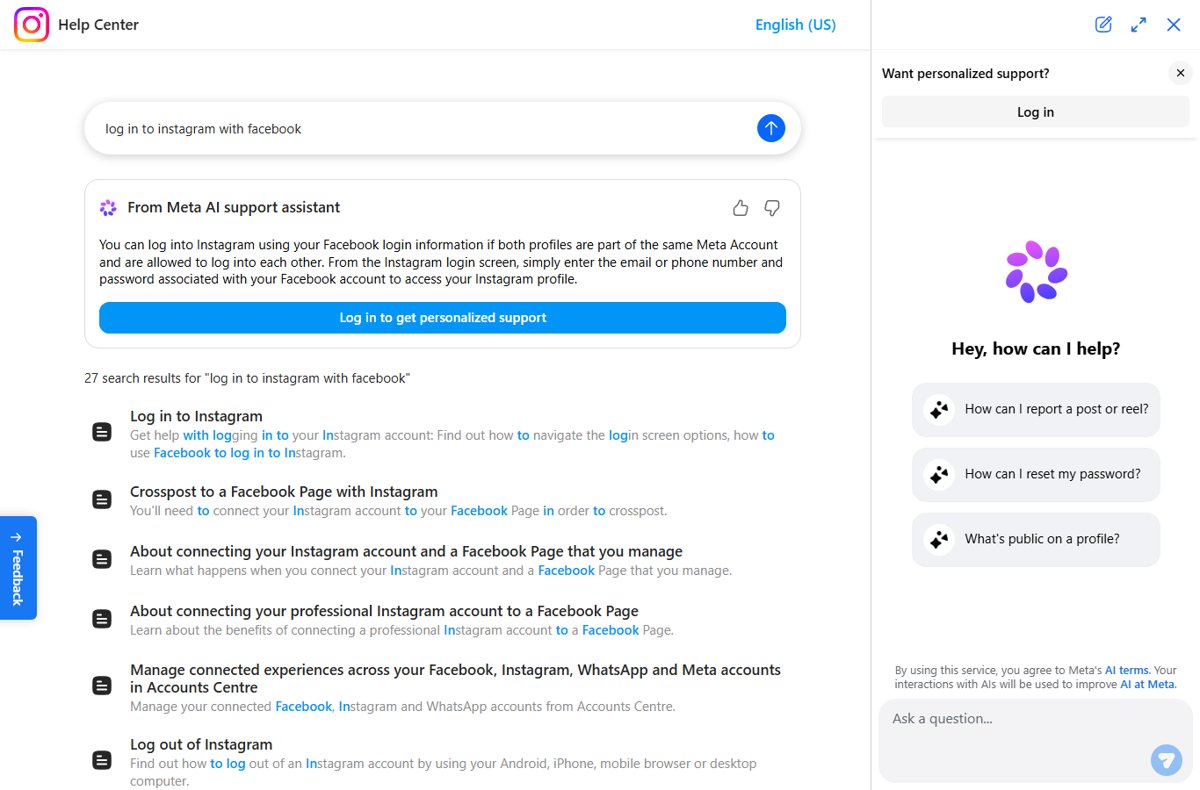Click document icon beside Facebook Page that you manage
The width and height of the screenshot is (1200, 790).
coord(101,559)
